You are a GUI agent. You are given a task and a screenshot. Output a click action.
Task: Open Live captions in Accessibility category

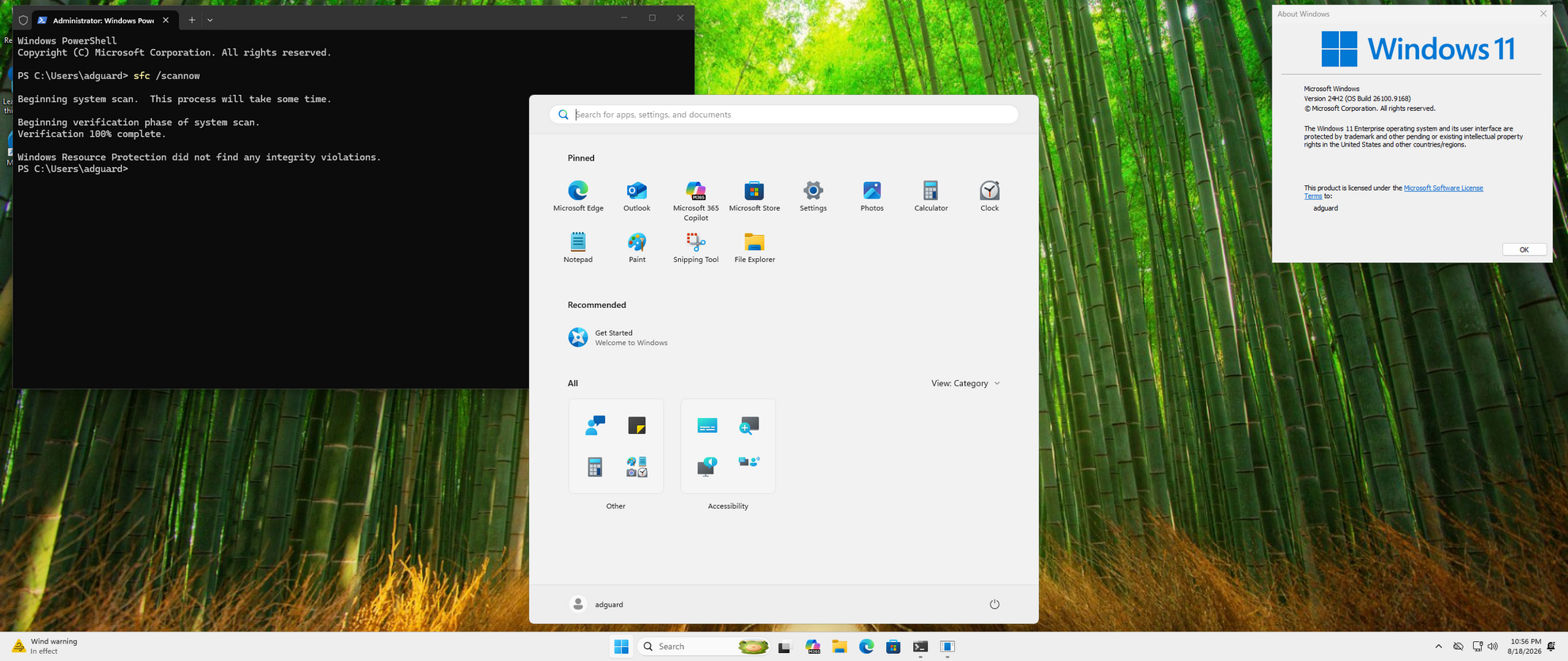coord(707,425)
